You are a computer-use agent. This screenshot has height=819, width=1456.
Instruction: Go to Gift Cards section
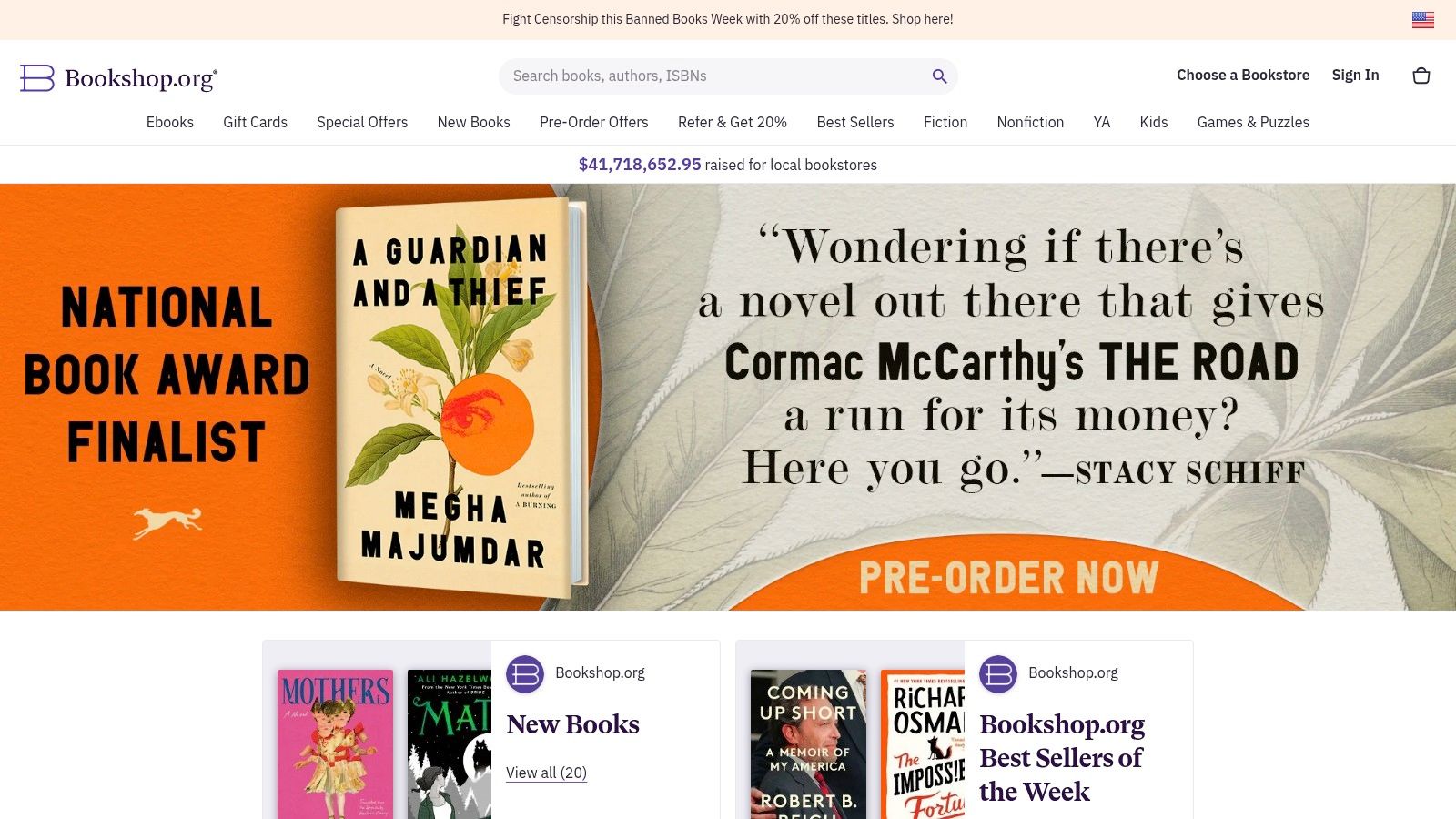[255, 122]
